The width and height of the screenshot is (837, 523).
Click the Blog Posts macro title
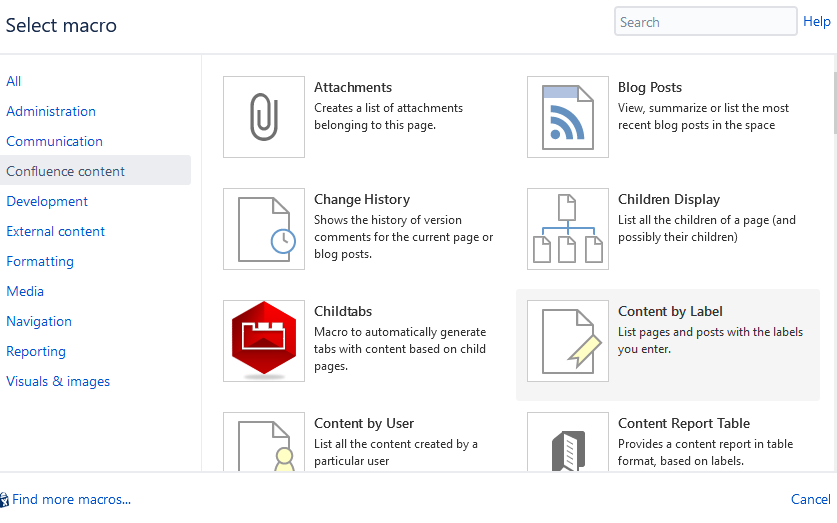650,87
